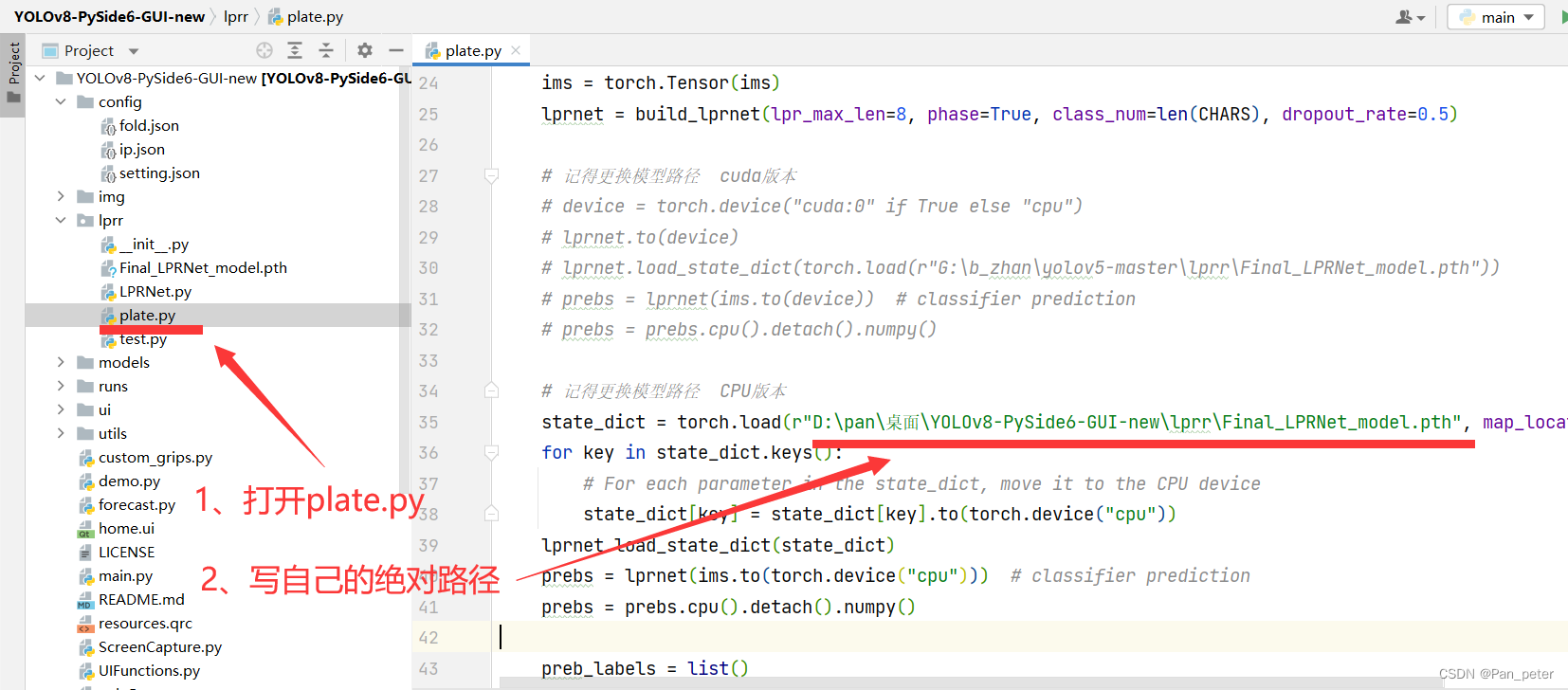Click 'state_dict' variable on line 35
The image size is (1568, 690).
pos(593,422)
